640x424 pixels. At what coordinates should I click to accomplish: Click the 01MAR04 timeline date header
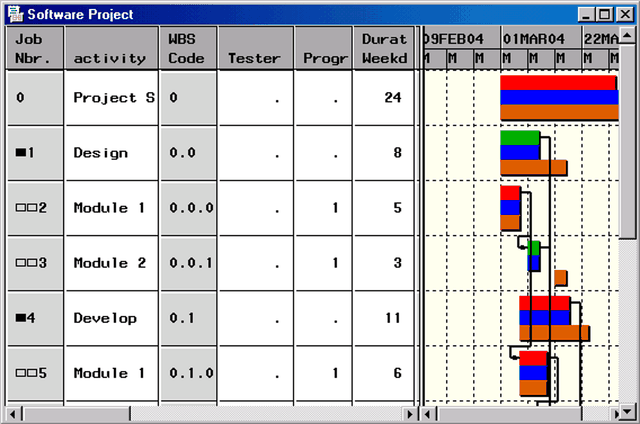point(533,38)
